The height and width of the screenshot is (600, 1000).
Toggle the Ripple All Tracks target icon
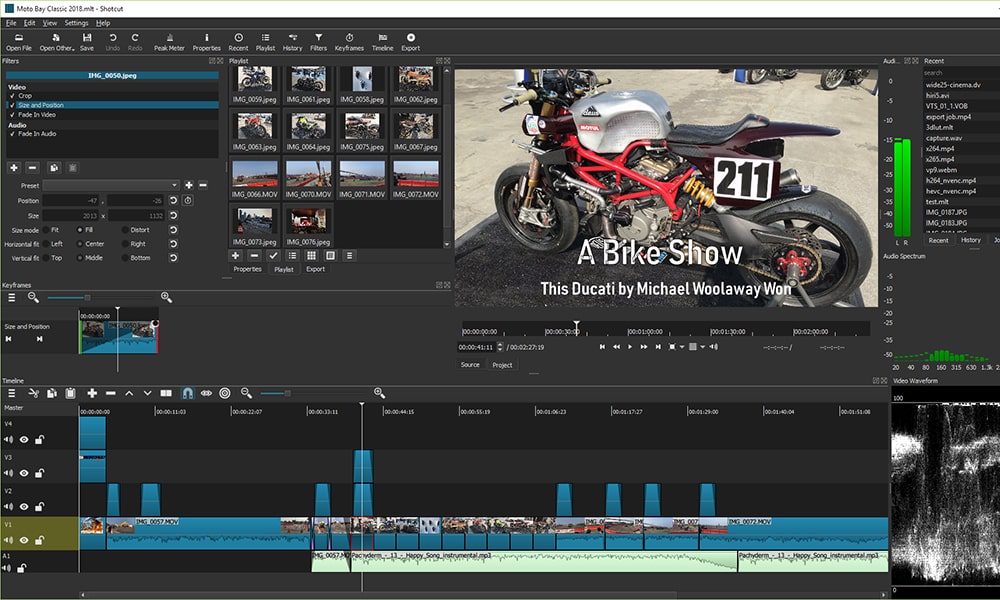[224, 393]
